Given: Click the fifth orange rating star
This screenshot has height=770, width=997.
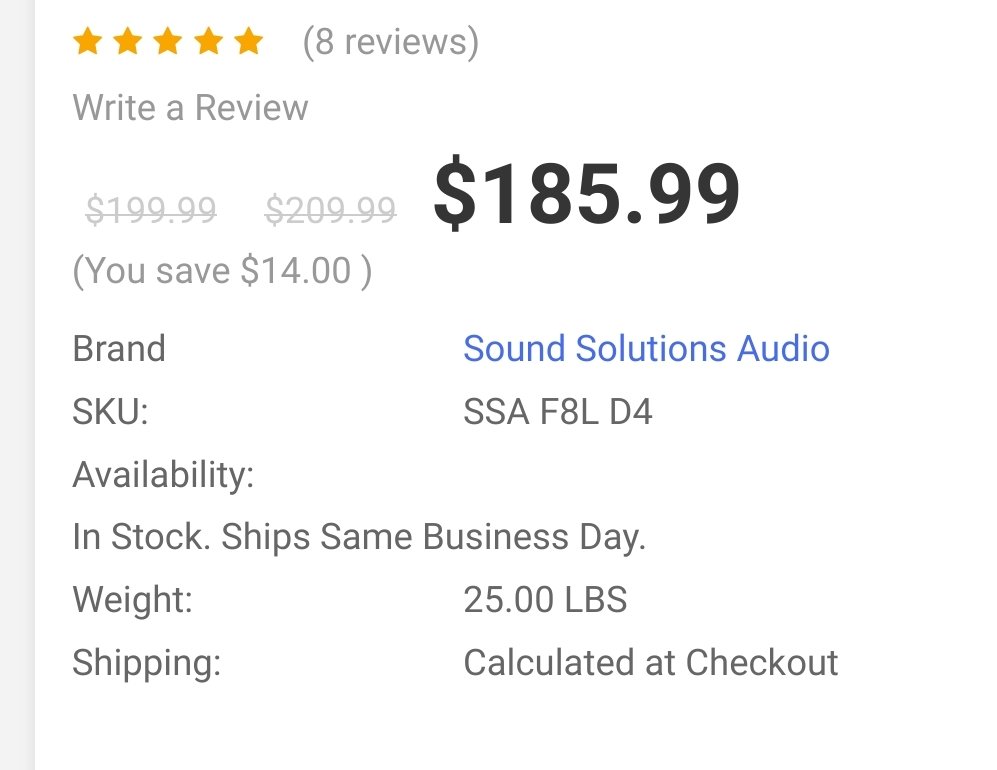Looking at the screenshot, I should [248, 42].
